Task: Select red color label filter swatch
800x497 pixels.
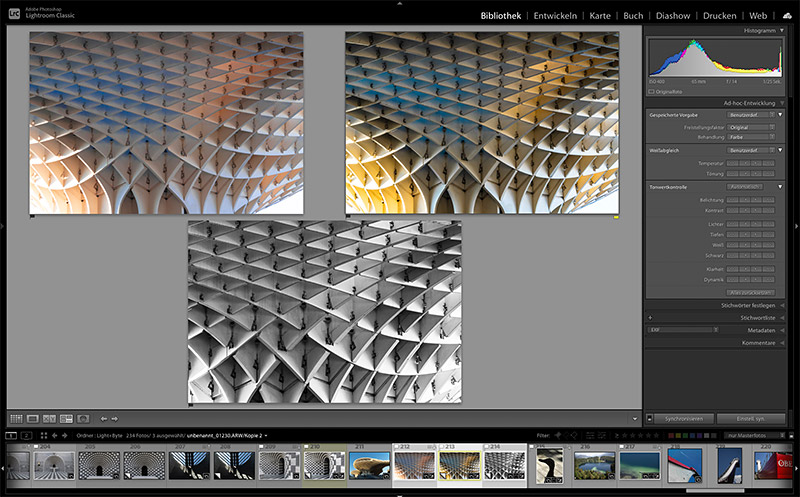Action: point(672,436)
